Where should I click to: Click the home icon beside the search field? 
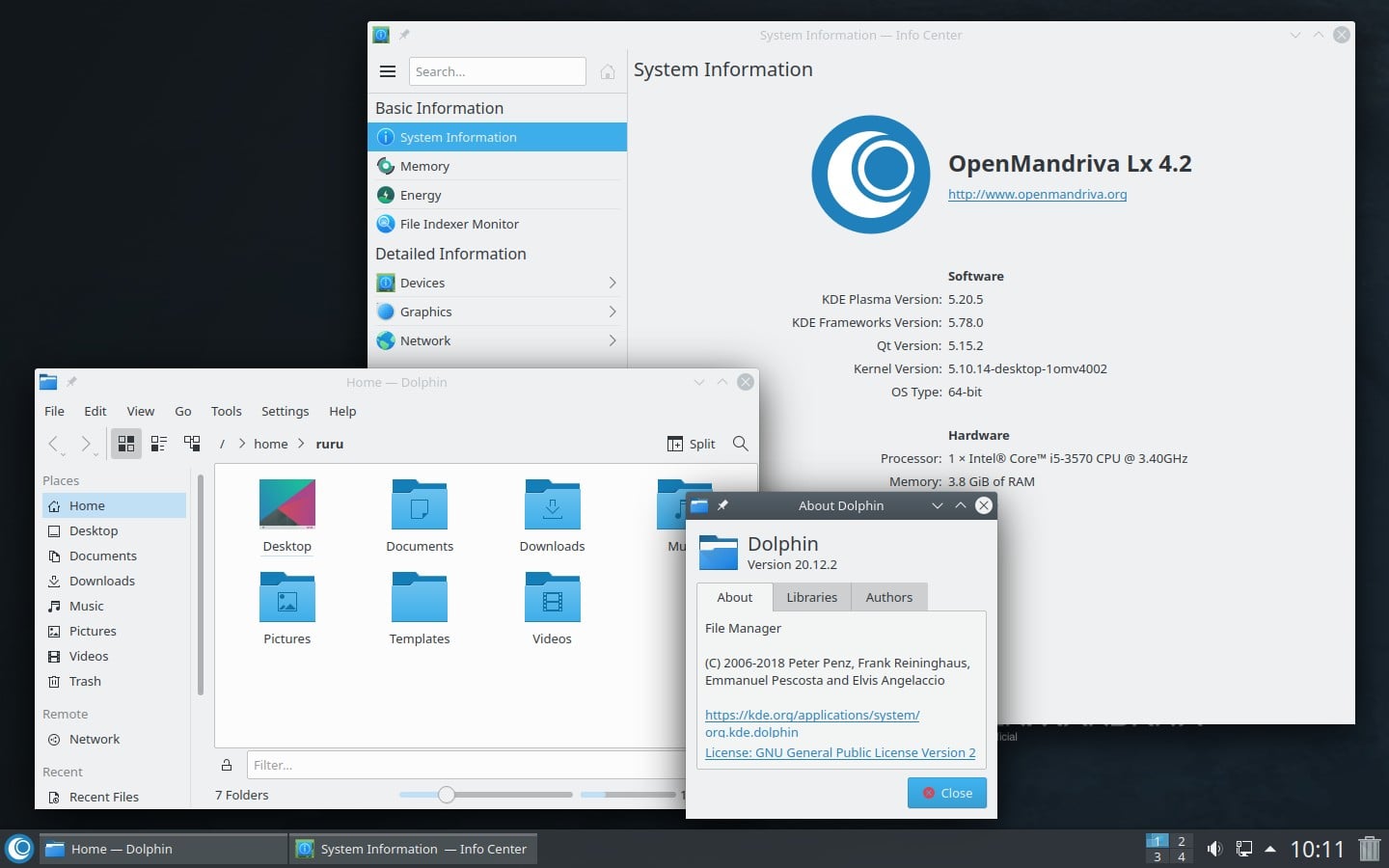[607, 70]
